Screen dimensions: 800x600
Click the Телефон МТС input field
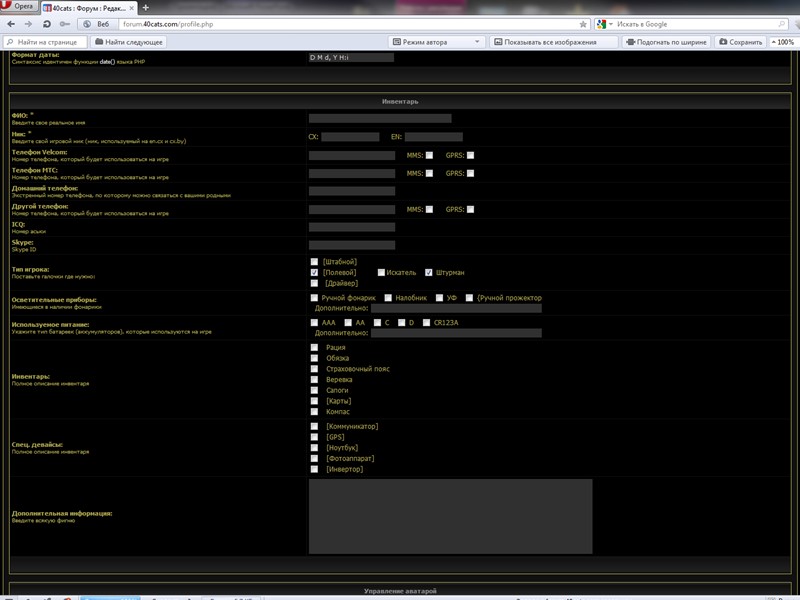[352, 173]
